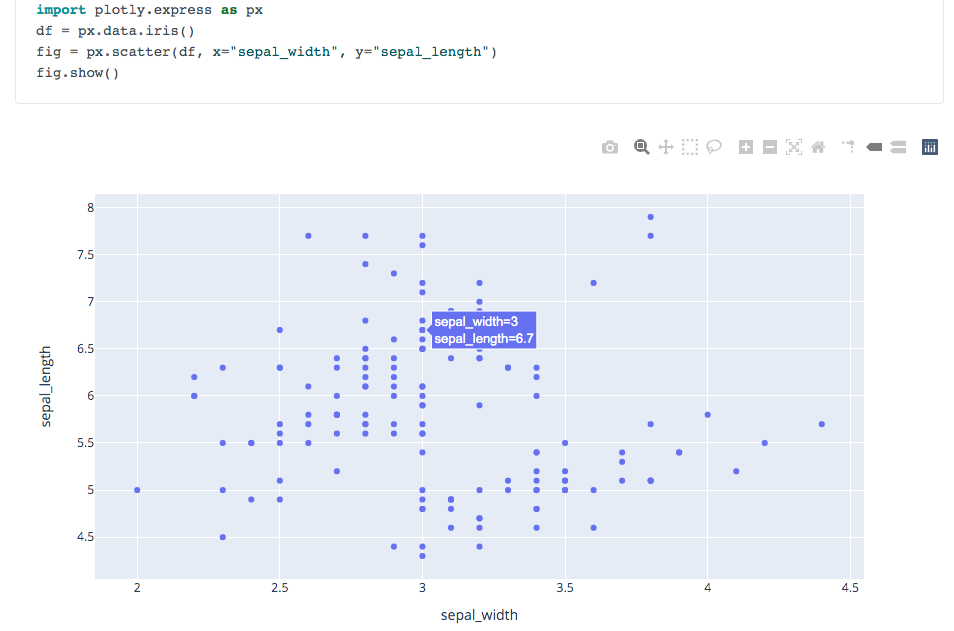This screenshot has height=631, width=954.
Task: Click the fig.show() line of code
Action: tap(80, 72)
